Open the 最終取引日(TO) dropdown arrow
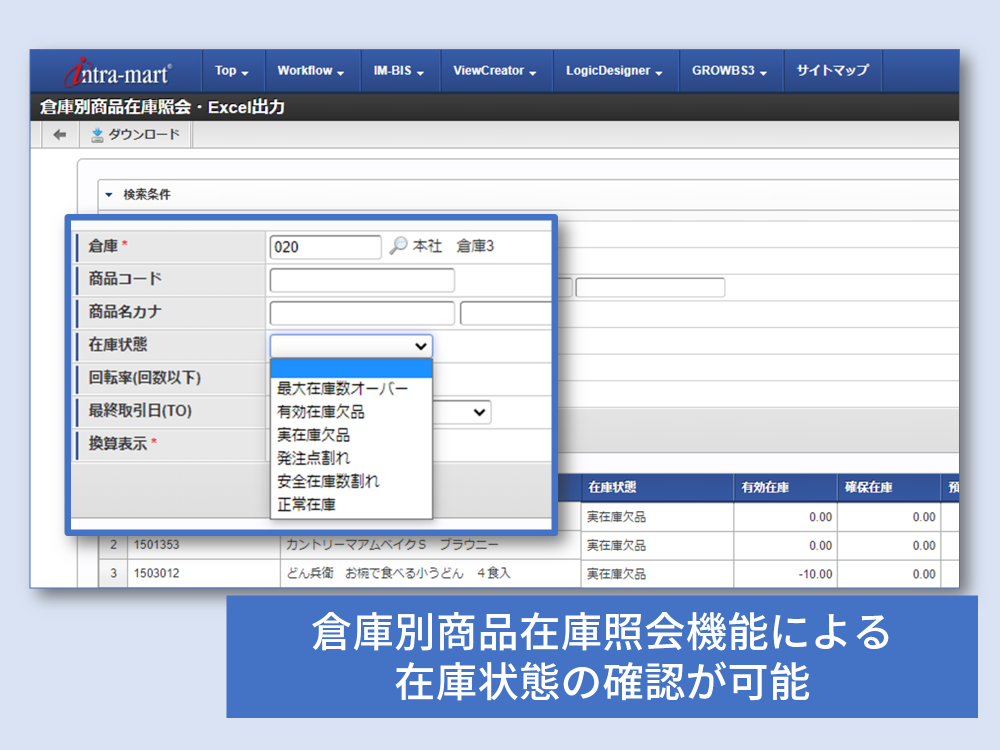The height and width of the screenshot is (750, 1000). click(480, 412)
